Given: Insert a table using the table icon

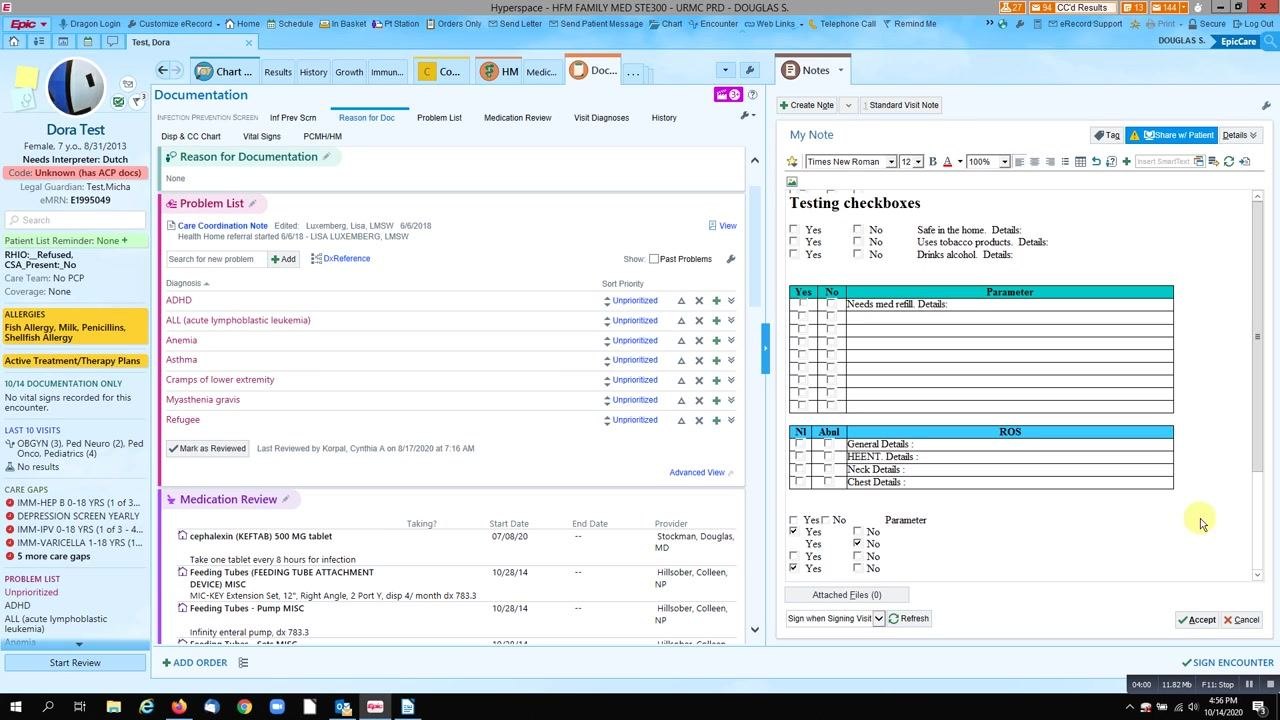Looking at the screenshot, I should 1080,162.
